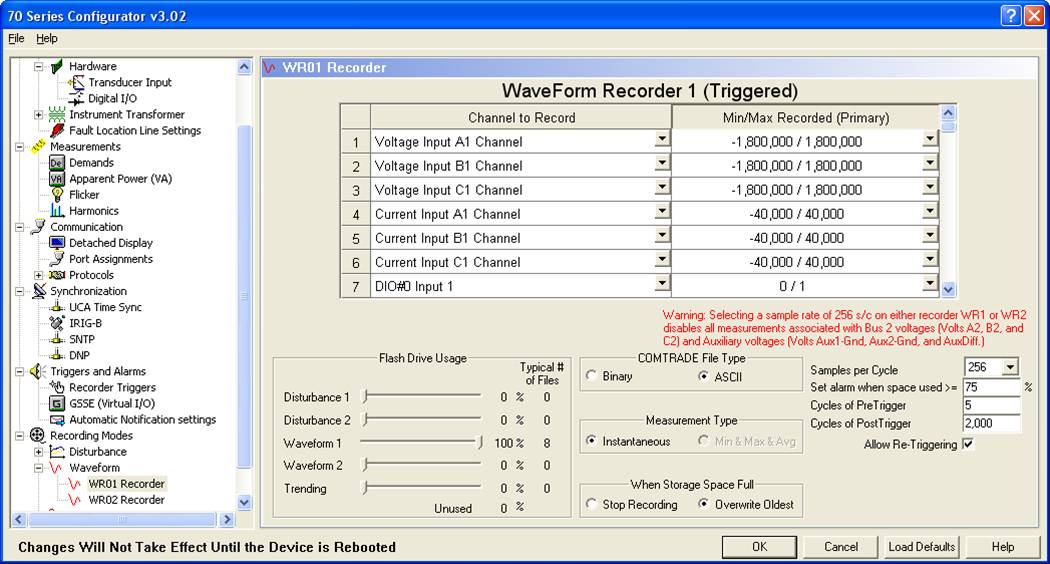
Task: Click the Synchronization satellite icon
Action: [x=39, y=291]
